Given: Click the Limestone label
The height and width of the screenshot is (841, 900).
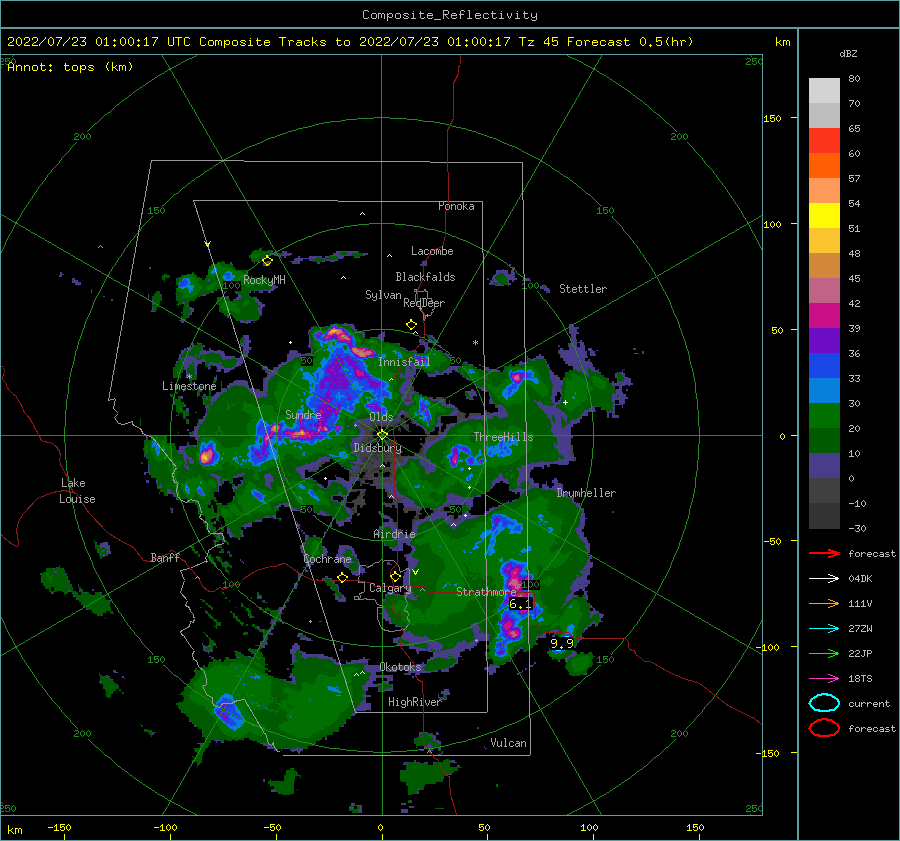Looking at the screenshot, I should tap(189, 386).
